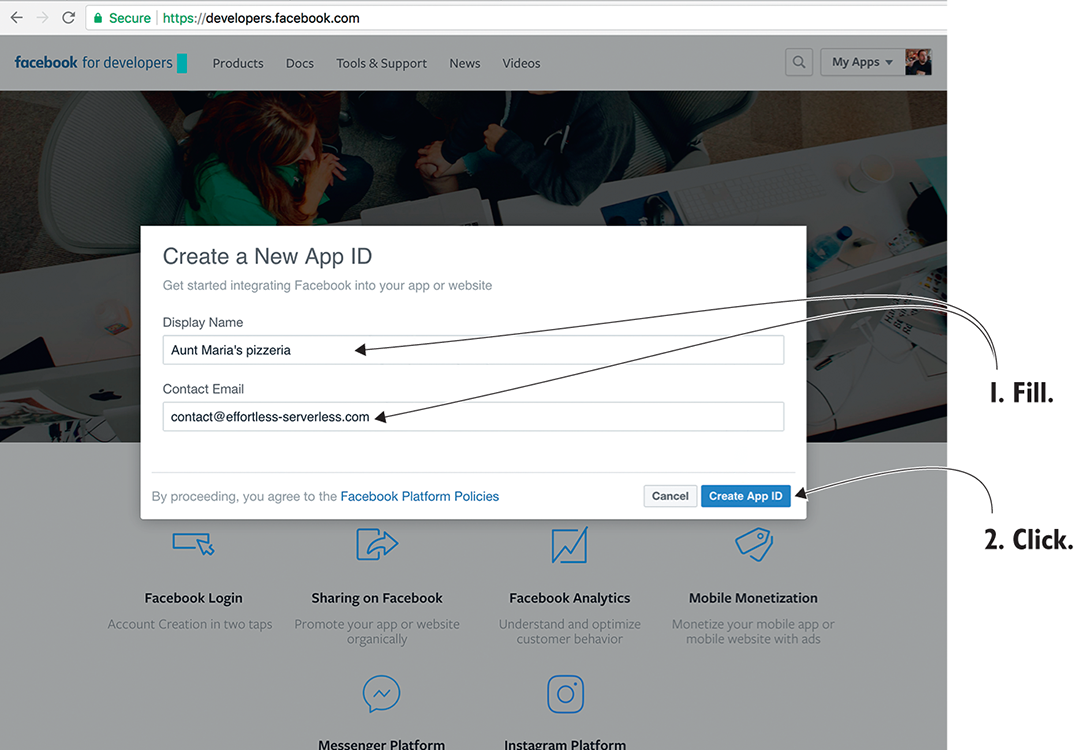Image resolution: width=1074 pixels, height=750 pixels.
Task: Open the Docs menu item
Action: click(300, 63)
